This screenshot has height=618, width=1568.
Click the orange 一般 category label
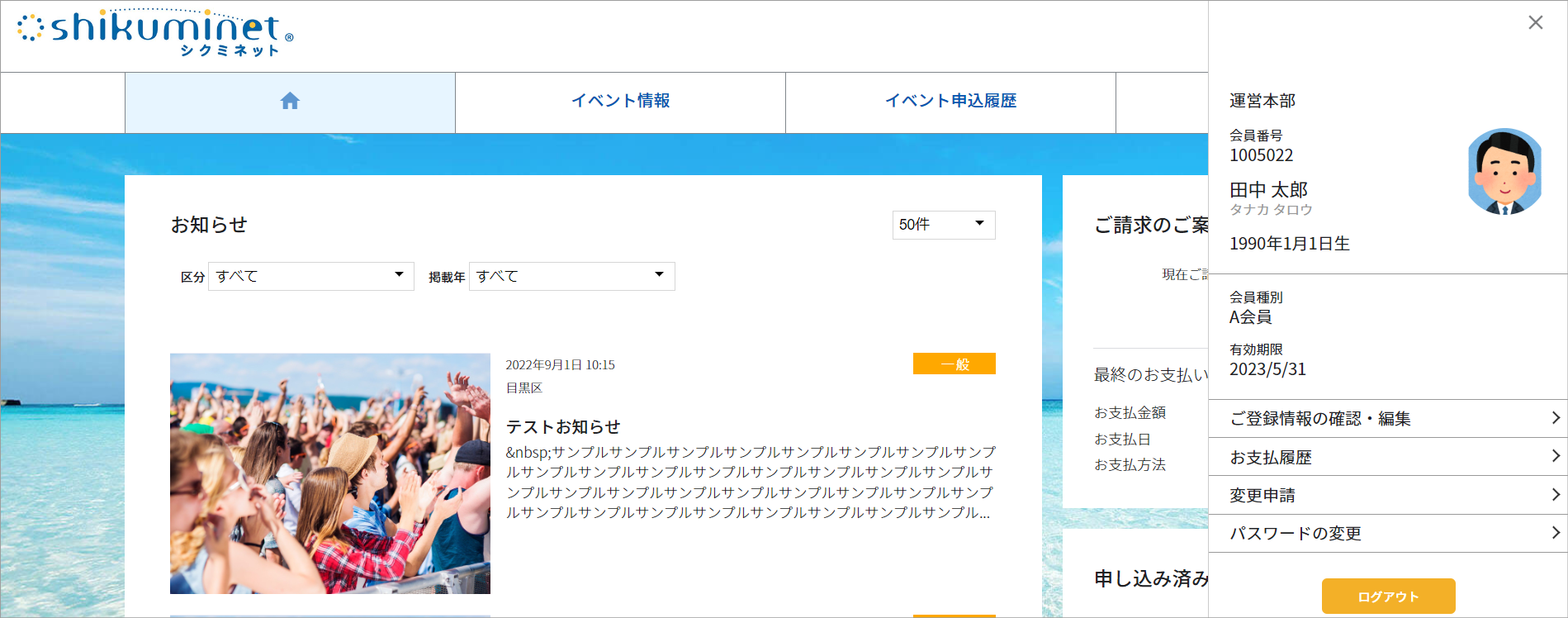[x=954, y=364]
